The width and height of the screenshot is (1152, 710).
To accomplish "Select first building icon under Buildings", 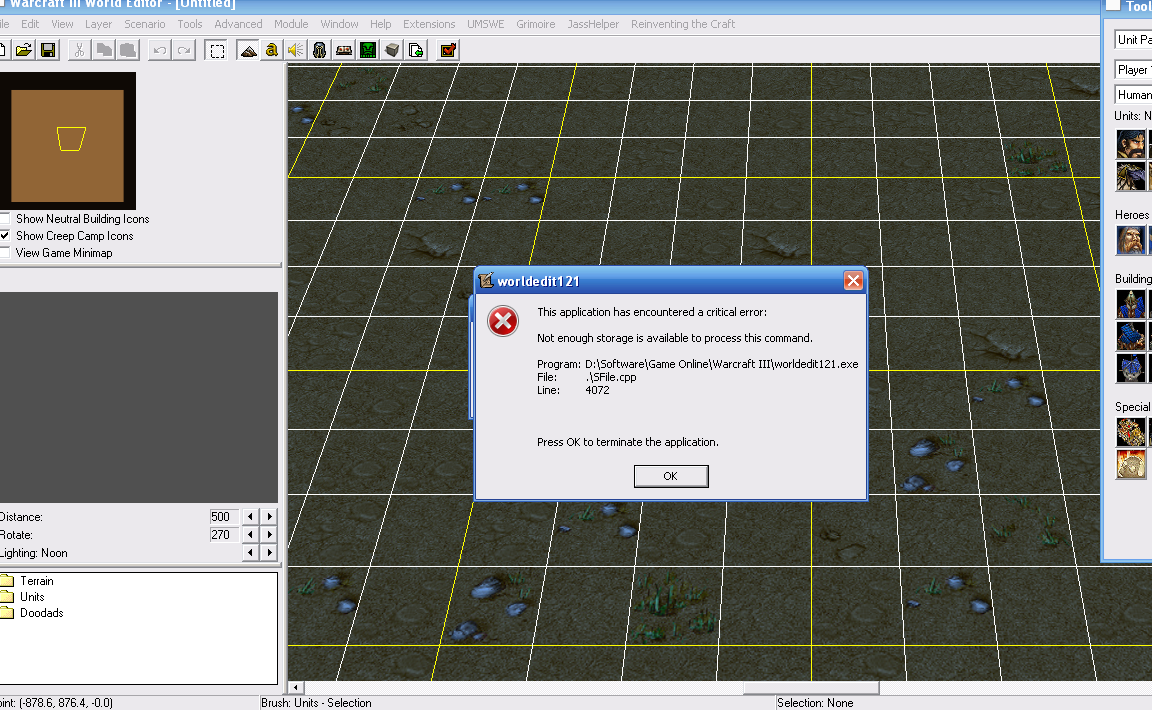I will pyautogui.click(x=1131, y=304).
